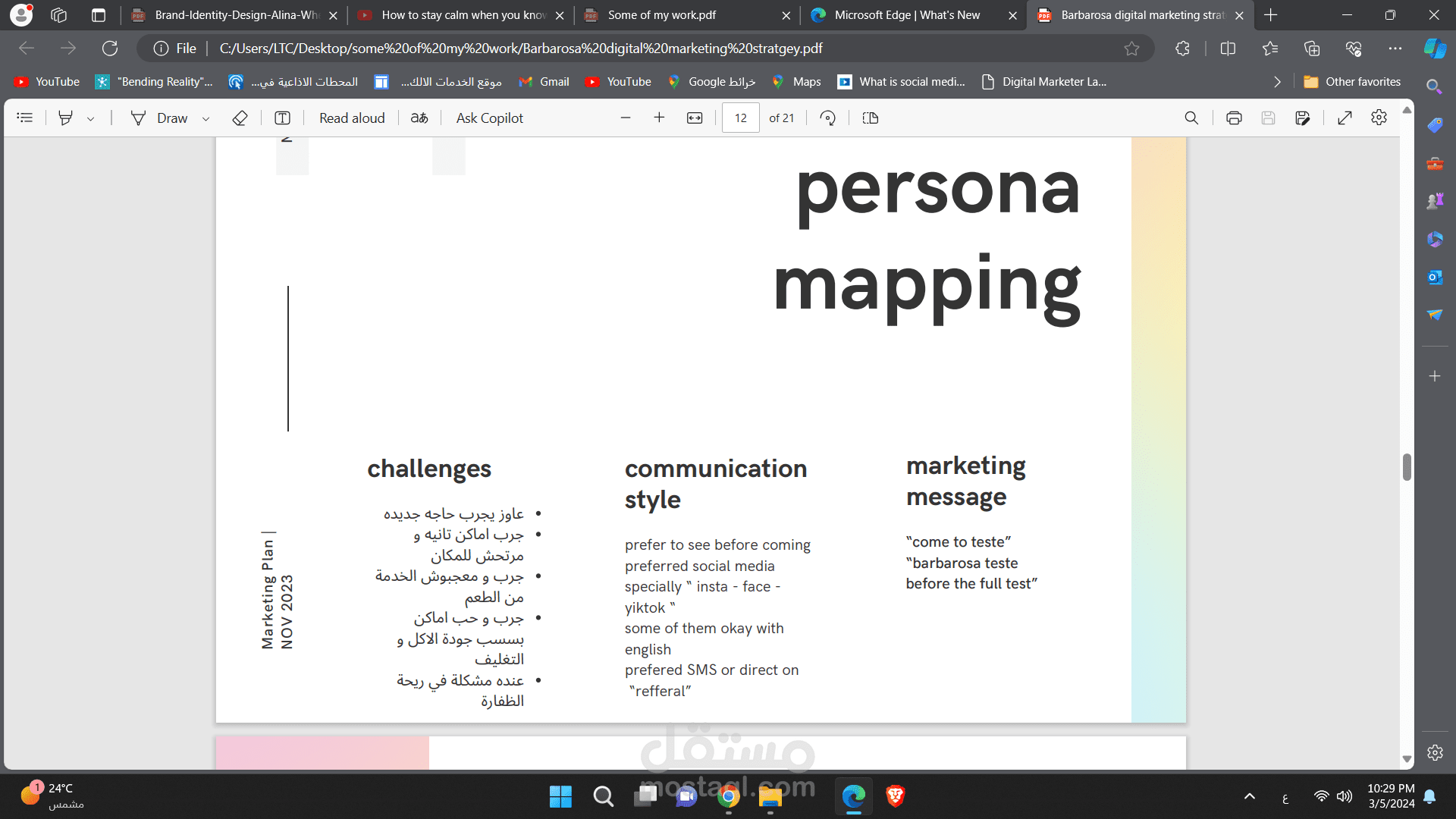This screenshot has height=819, width=1456.
Task: Click the page number input field
Action: click(741, 118)
